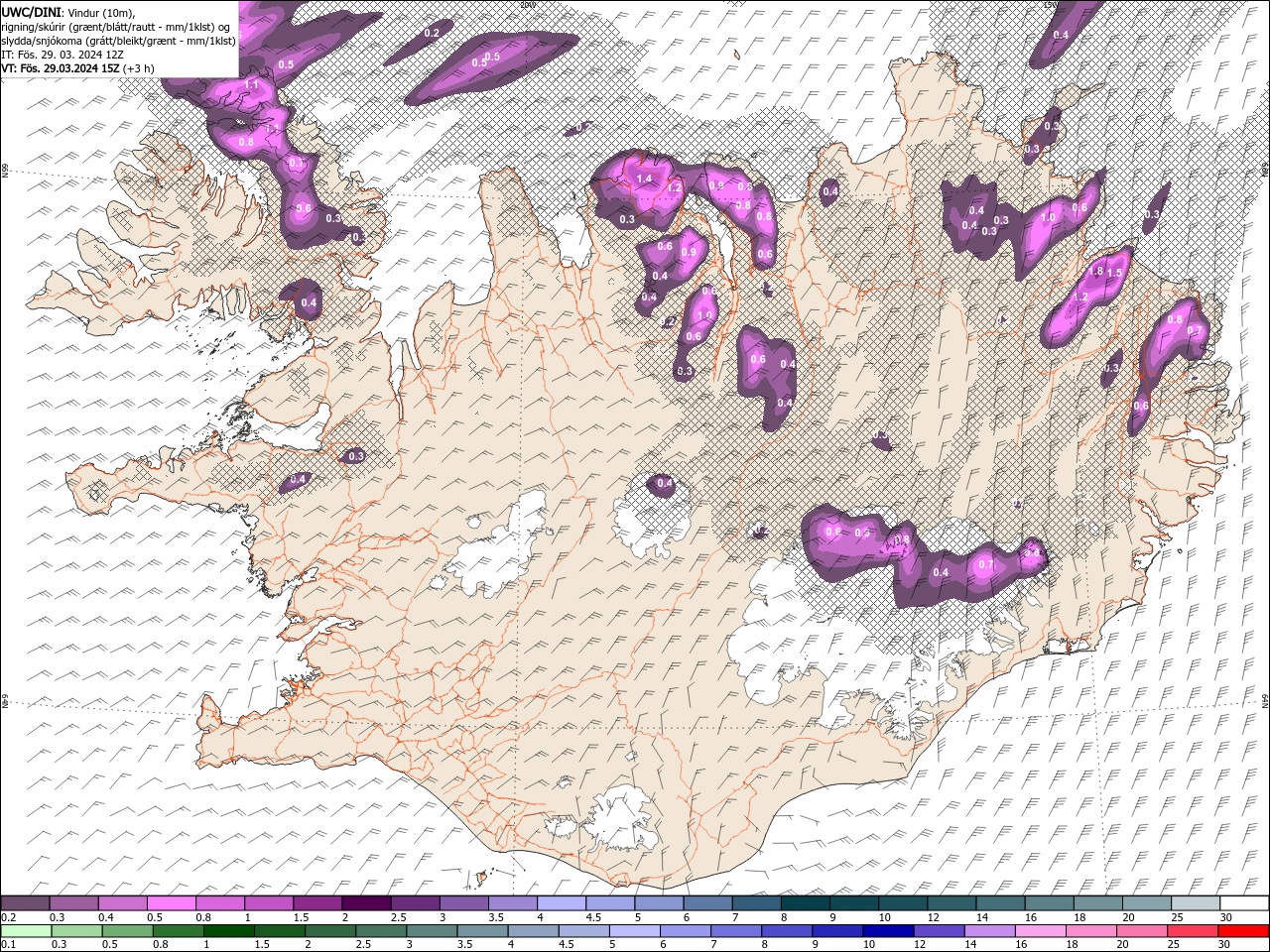Click the '1.4' precipitation value on the map
The image size is (1270, 952).
click(644, 178)
